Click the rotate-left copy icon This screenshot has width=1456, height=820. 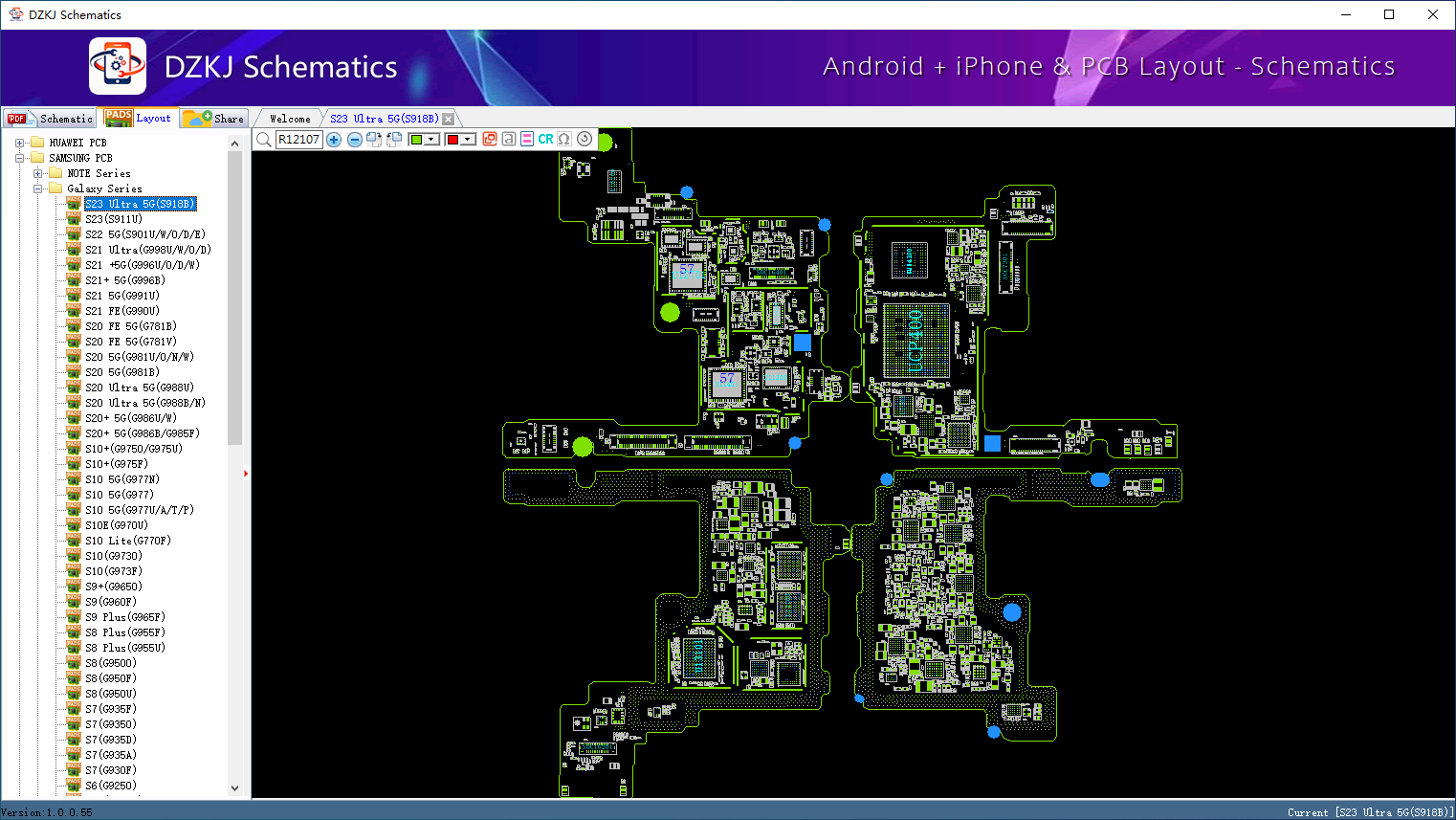394,140
